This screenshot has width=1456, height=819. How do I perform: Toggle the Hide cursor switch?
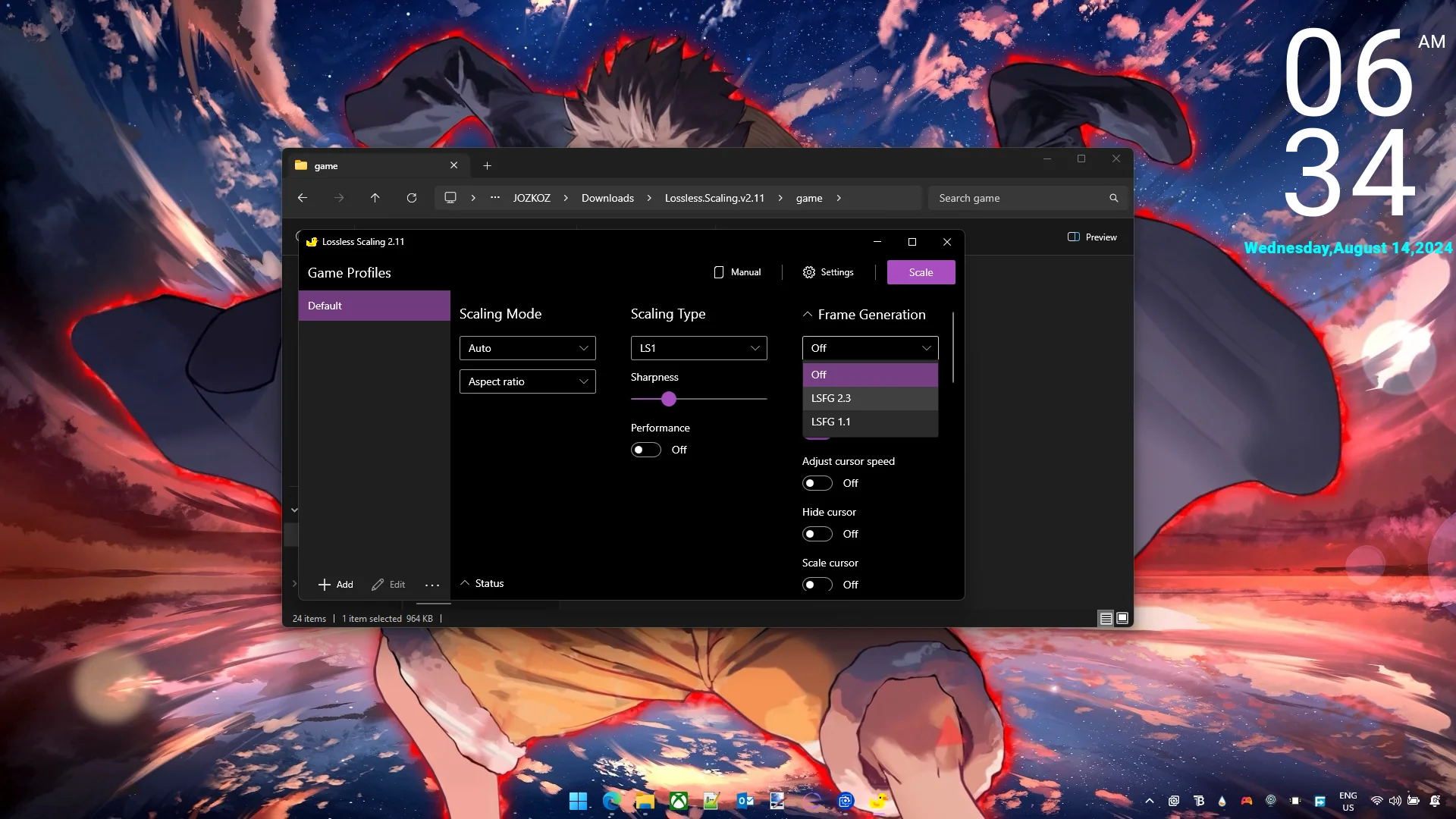click(x=817, y=534)
